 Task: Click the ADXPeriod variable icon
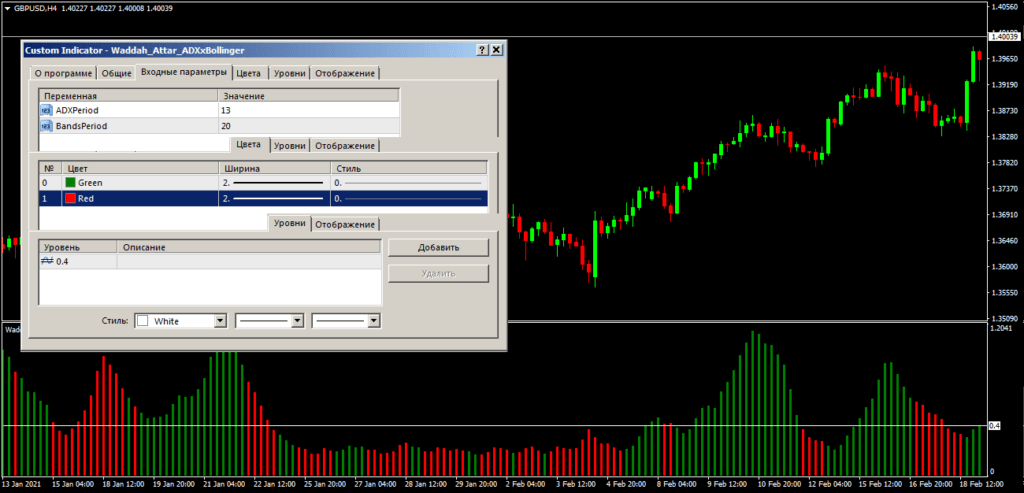pos(46,110)
